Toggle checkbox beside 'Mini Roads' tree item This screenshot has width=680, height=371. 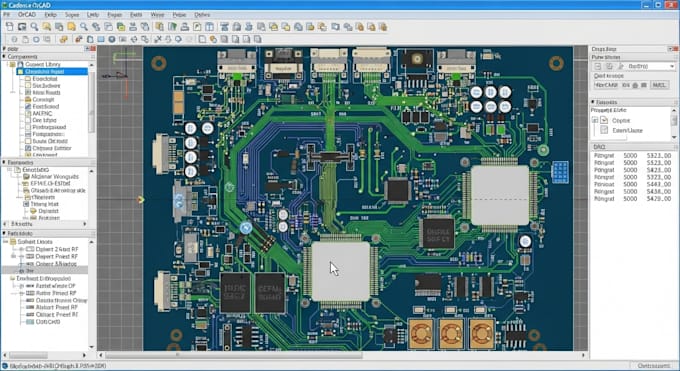[x=28, y=92]
